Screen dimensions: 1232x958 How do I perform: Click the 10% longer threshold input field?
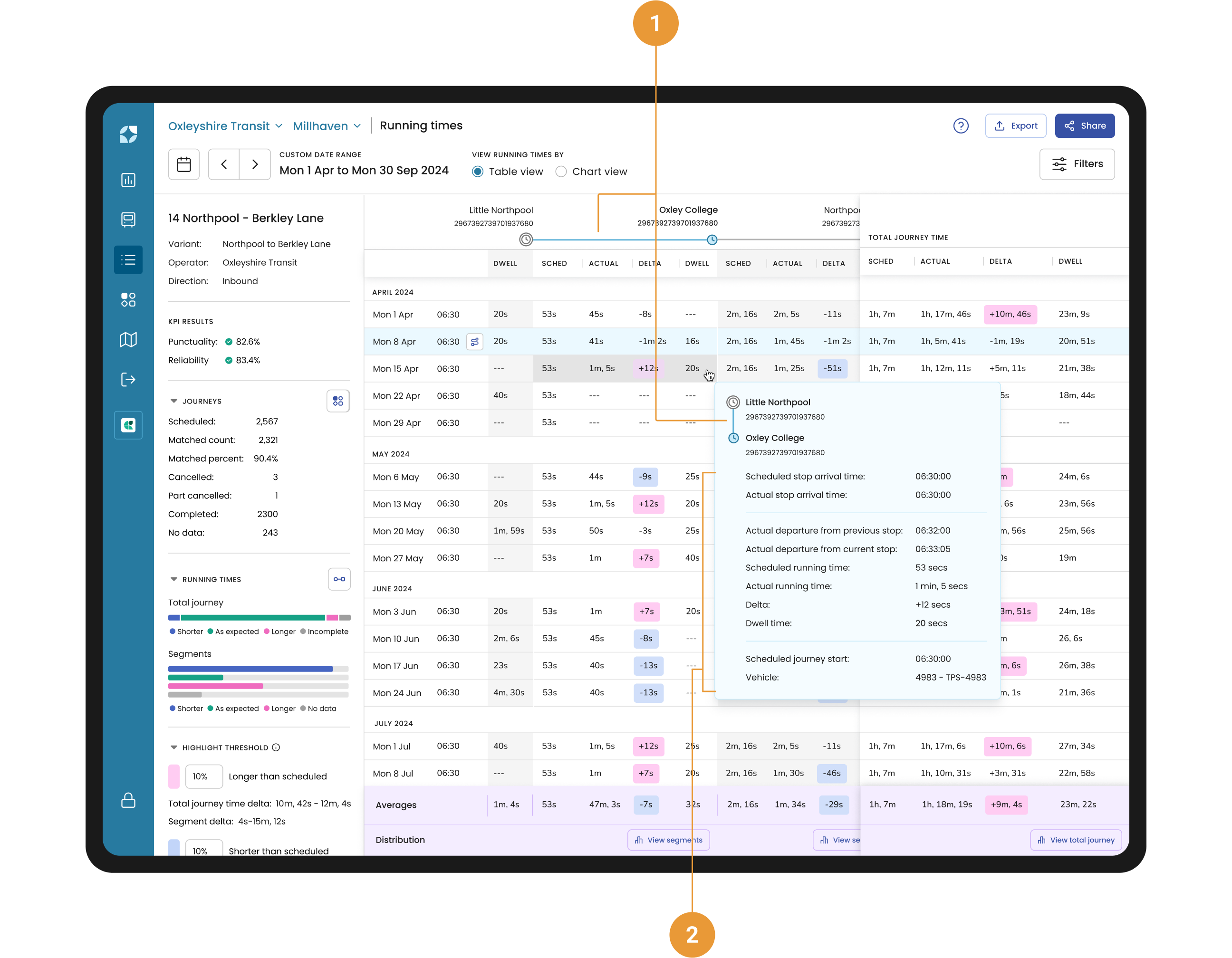(x=203, y=776)
